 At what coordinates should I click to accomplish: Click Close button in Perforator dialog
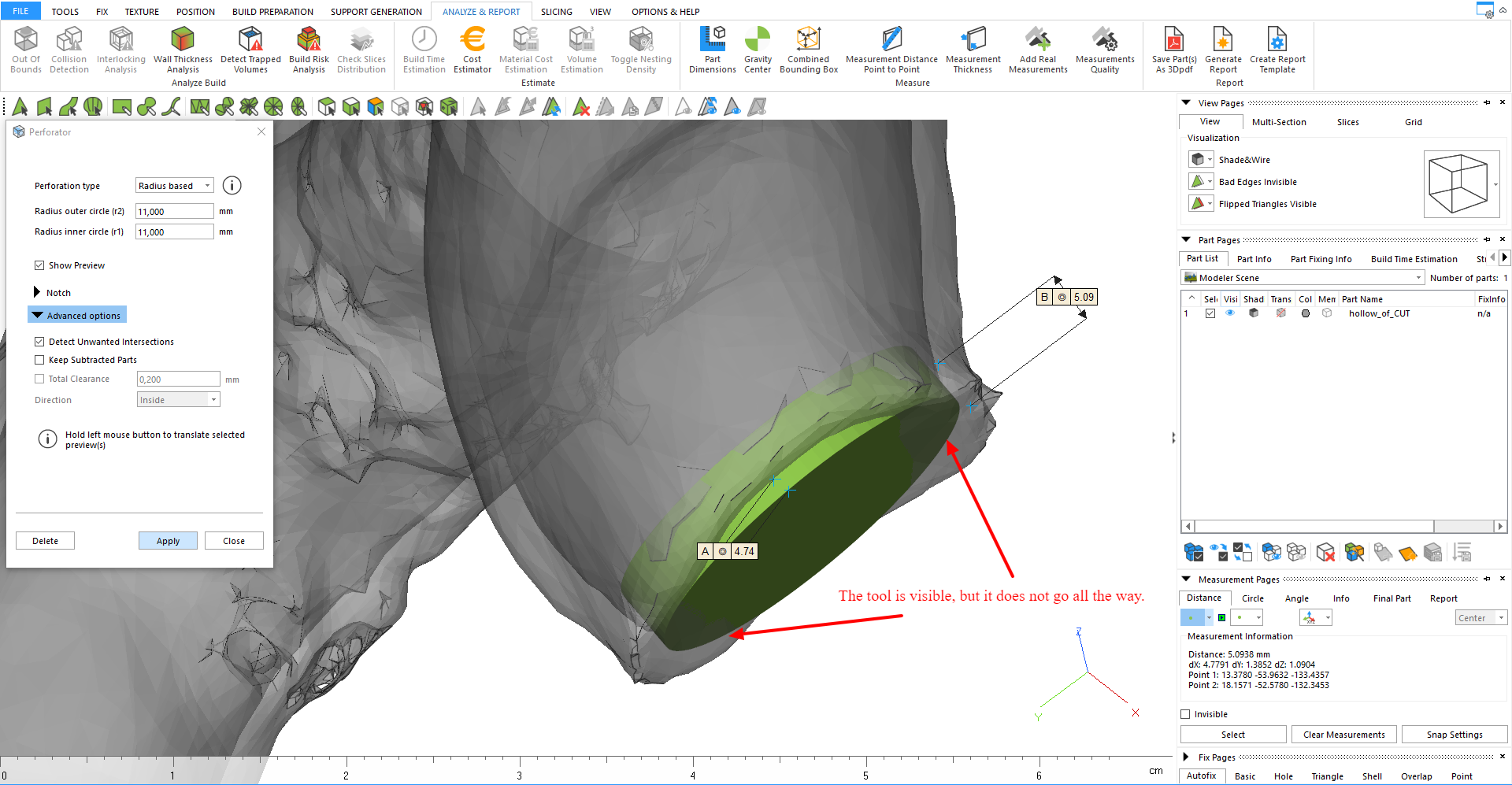234,541
